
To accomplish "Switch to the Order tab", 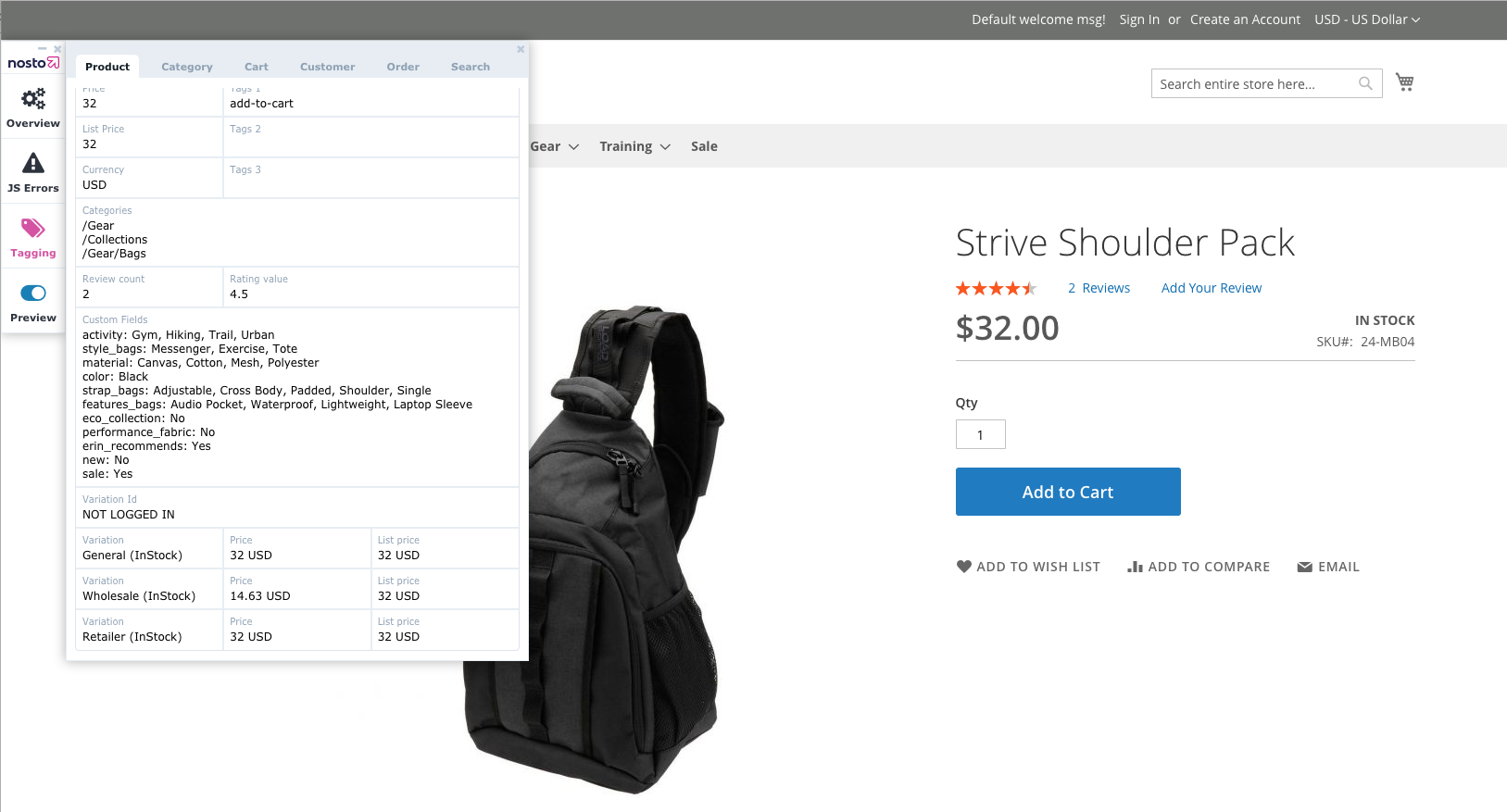I will [x=403, y=67].
